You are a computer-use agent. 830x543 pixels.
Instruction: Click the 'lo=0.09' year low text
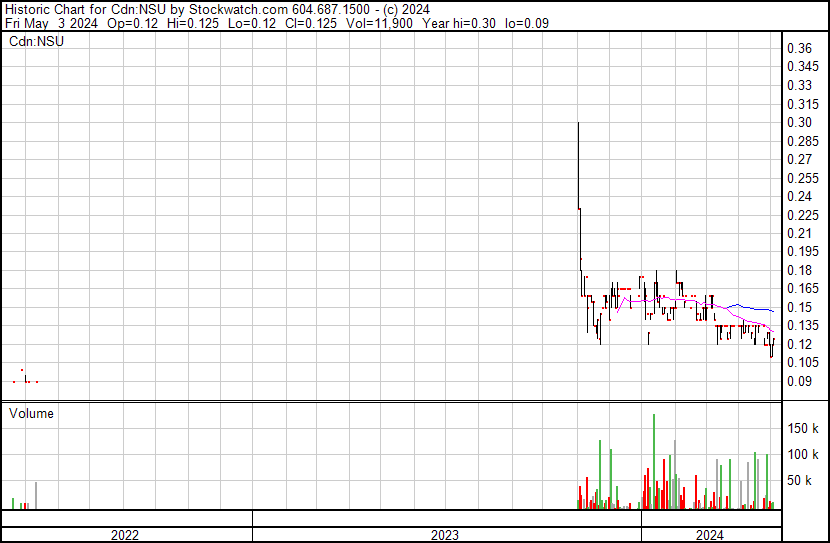click(x=527, y=23)
